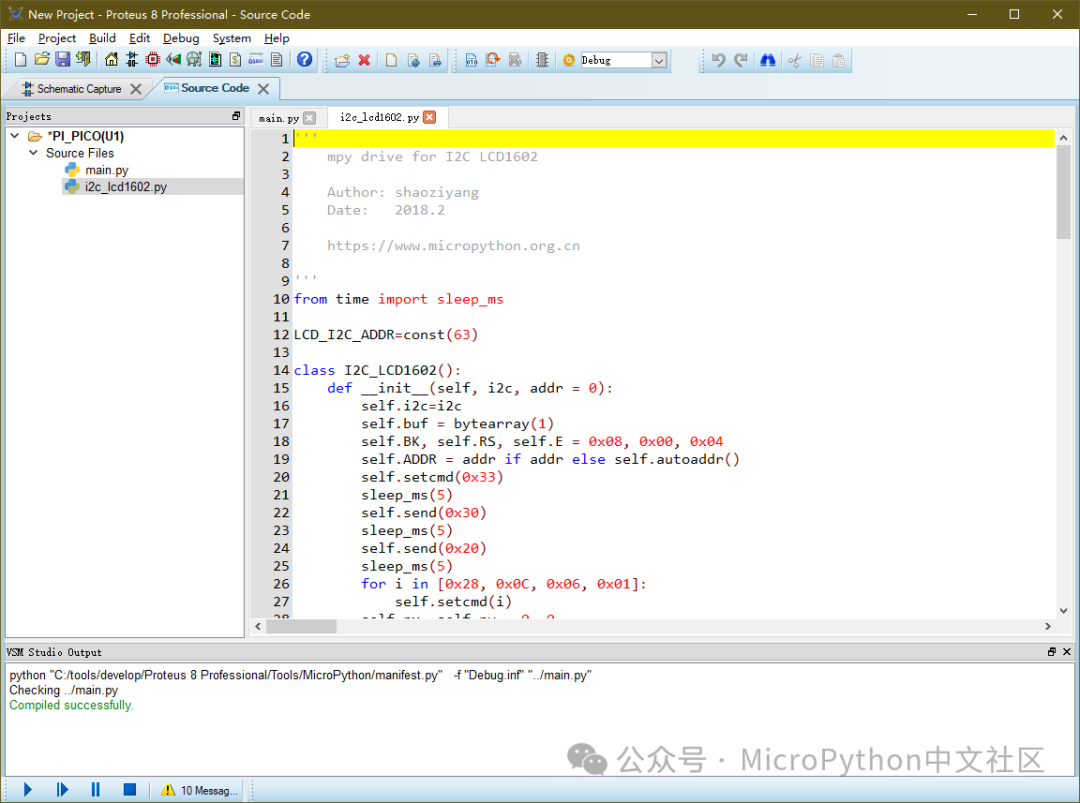Undo last edit with the undo arrow
Viewport: 1080px width, 803px height.
(718, 61)
